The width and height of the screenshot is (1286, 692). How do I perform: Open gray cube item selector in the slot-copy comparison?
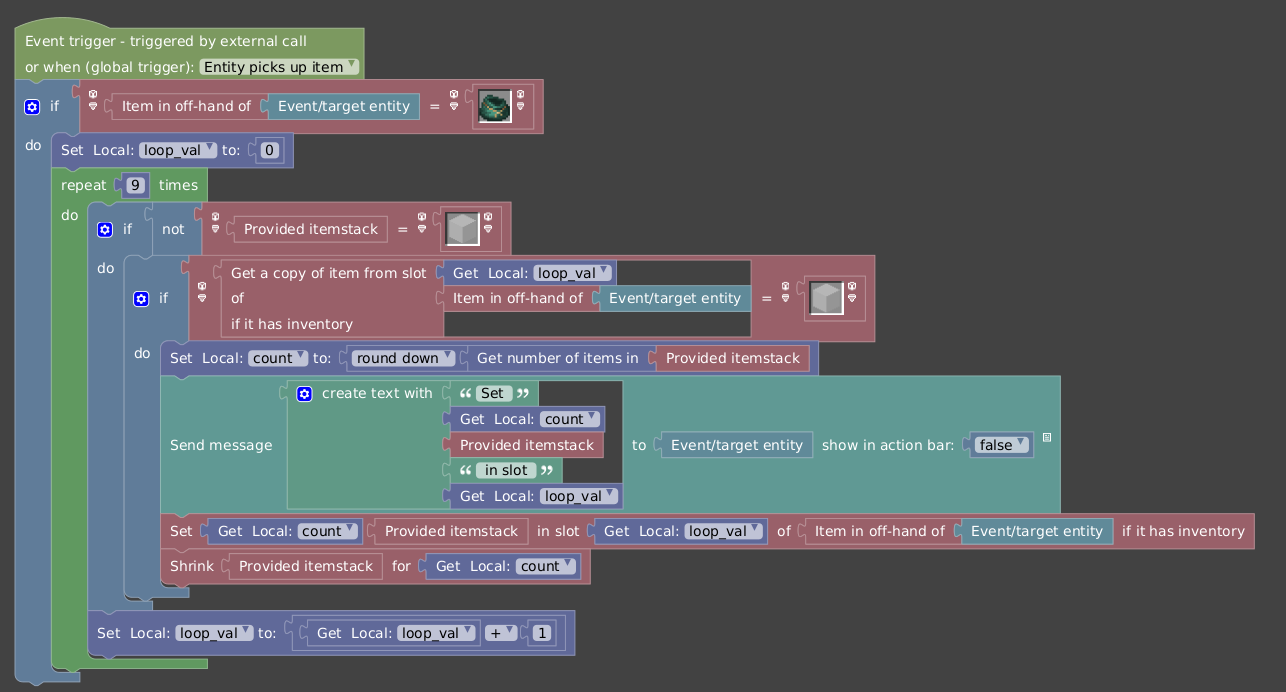point(827,298)
